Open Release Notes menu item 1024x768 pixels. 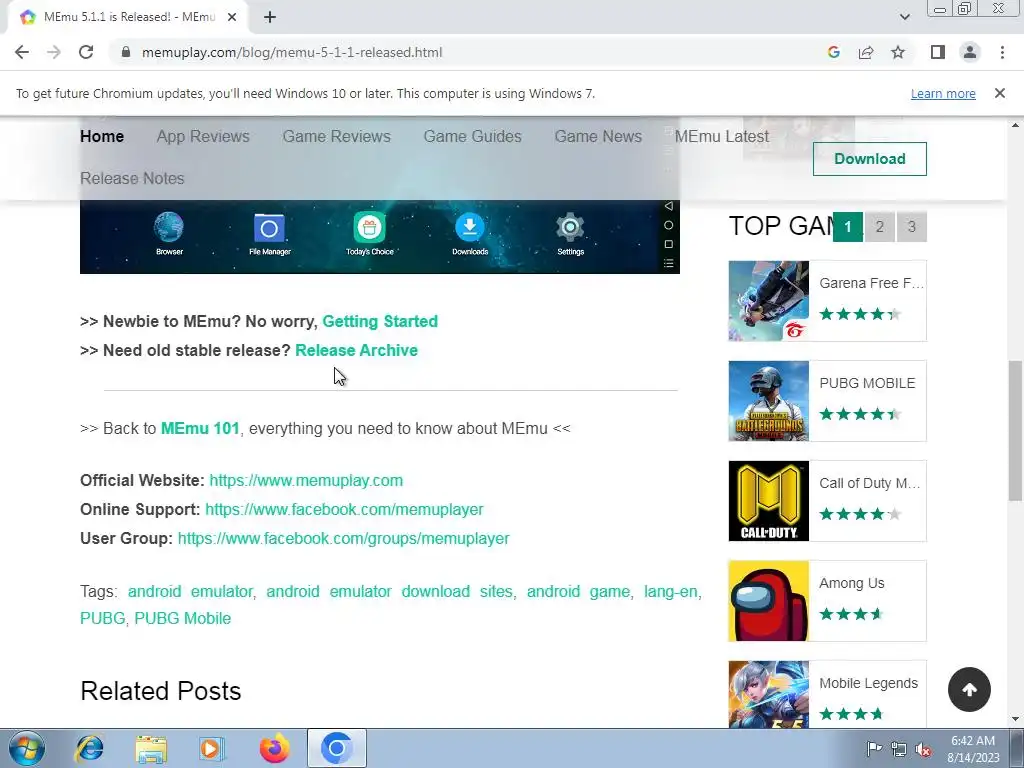132,178
